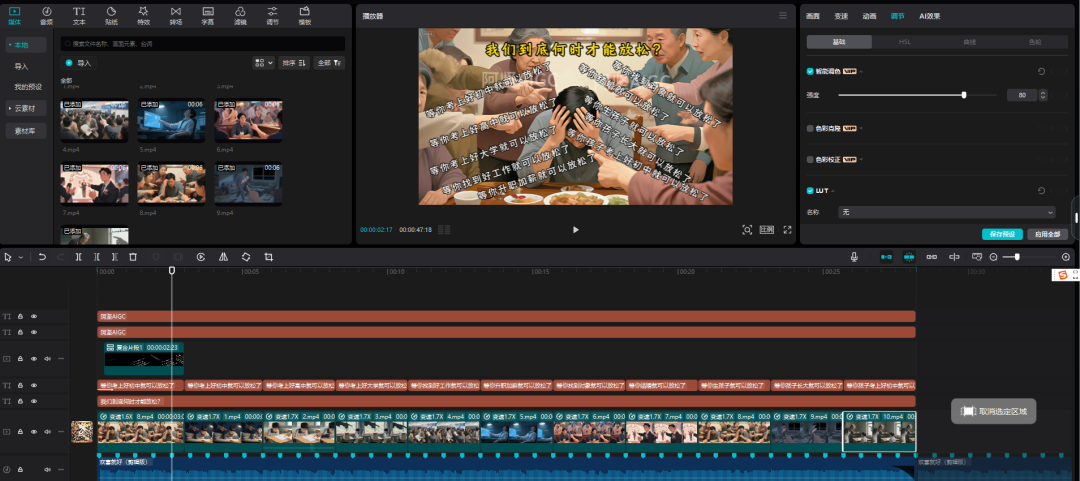Delete the selected clip with trash icon
1080x481 pixels.
tap(134, 257)
